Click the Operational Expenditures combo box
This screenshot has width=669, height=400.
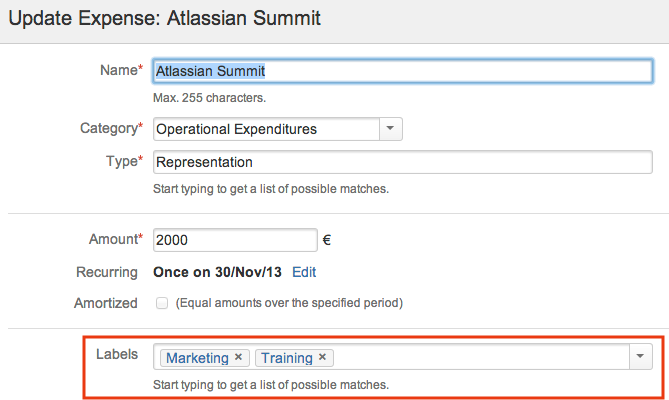(x=265, y=129)
